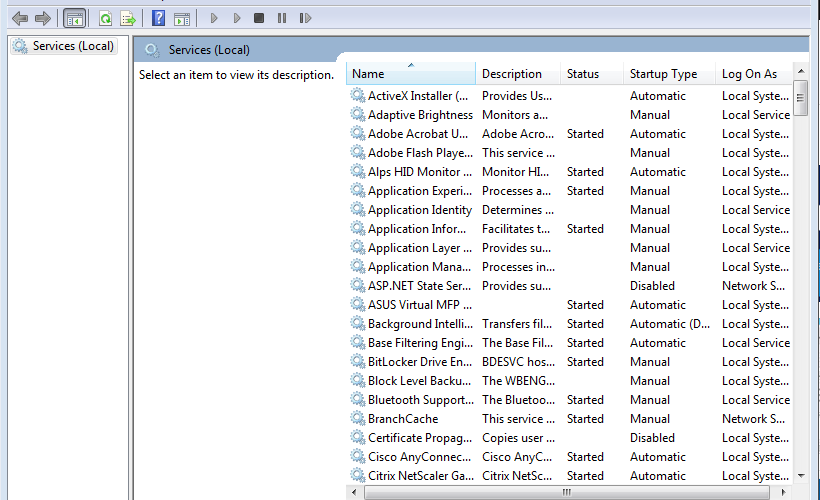The height and width of the screenshot is (500, 820).
Task: Select the BitLocker Drive En... service
Action: pyautogui.click(x=419, y=362)
